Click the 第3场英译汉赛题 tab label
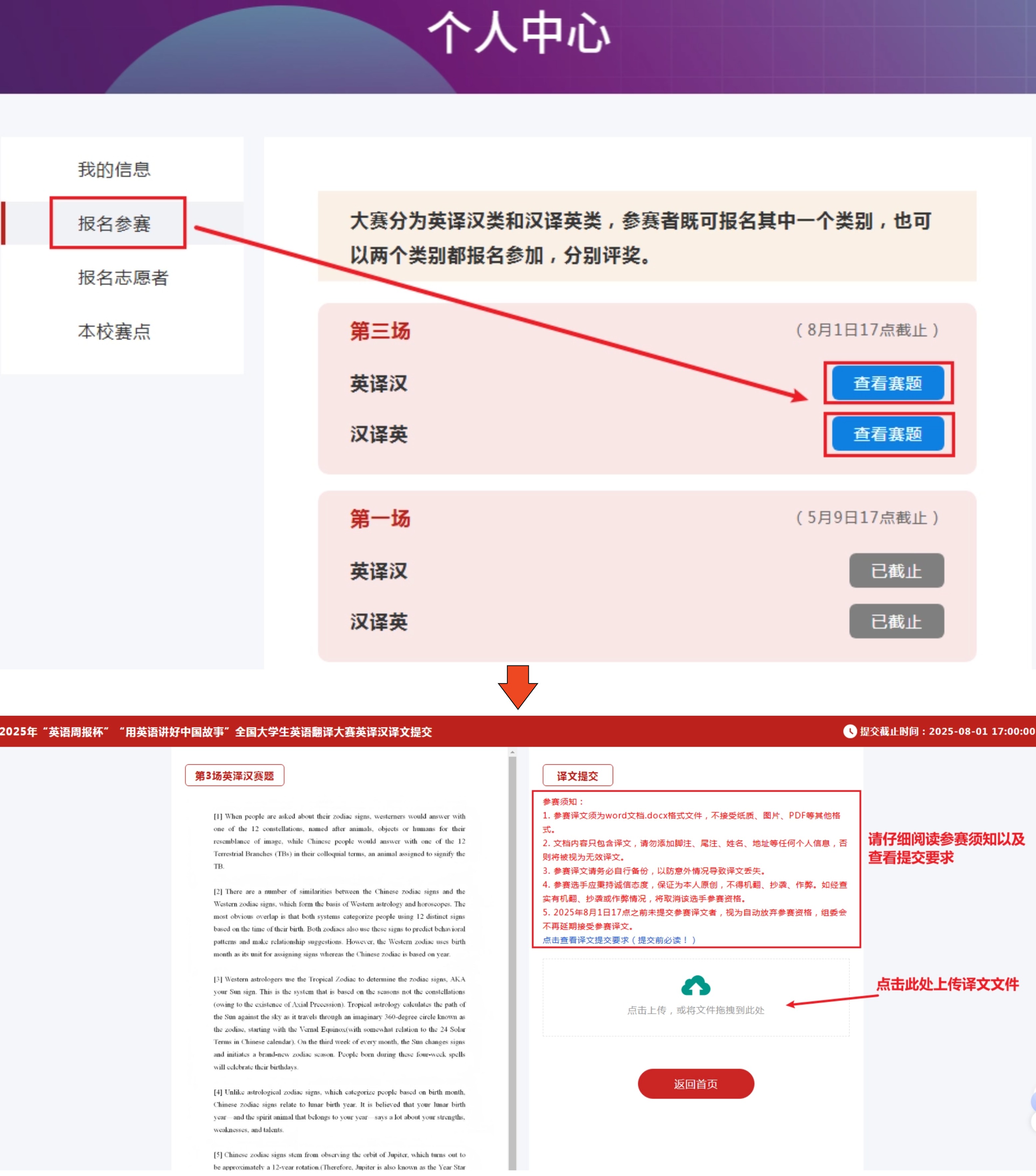This screenshot has width=1036, height=1176. pyautogui.click(x=234, y=776)
